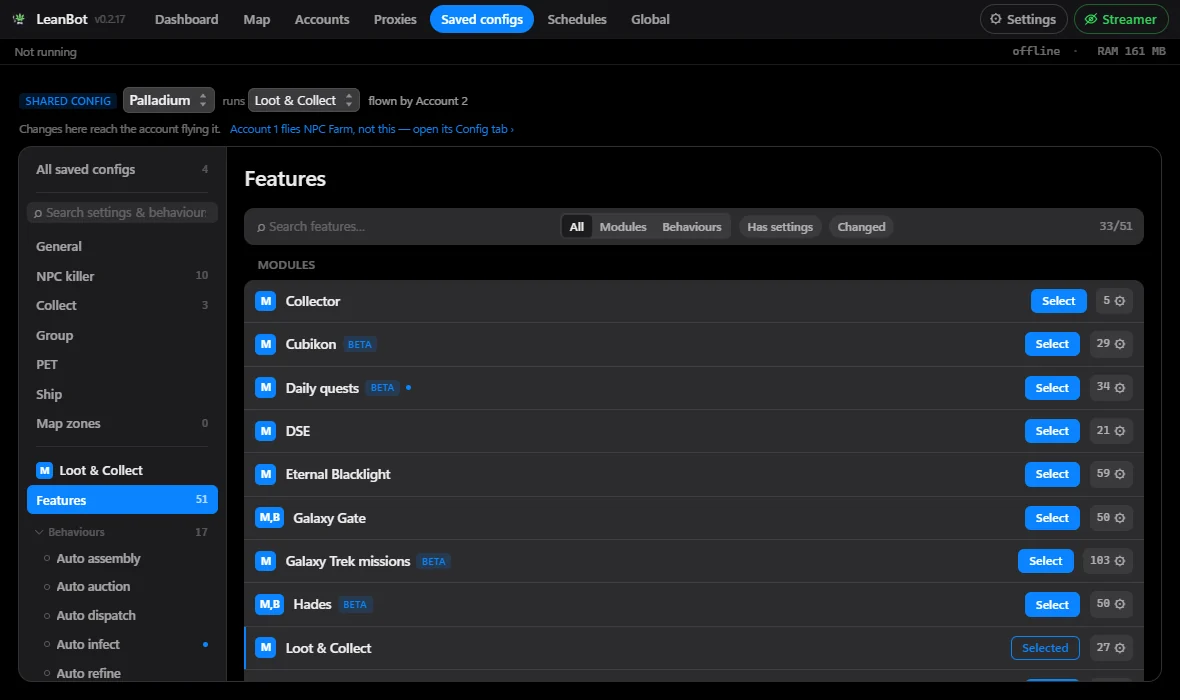Viewport: 1180px width, 700px height.
Task: Toggle Streamer mode
Action: click(x=1121, y=19)
